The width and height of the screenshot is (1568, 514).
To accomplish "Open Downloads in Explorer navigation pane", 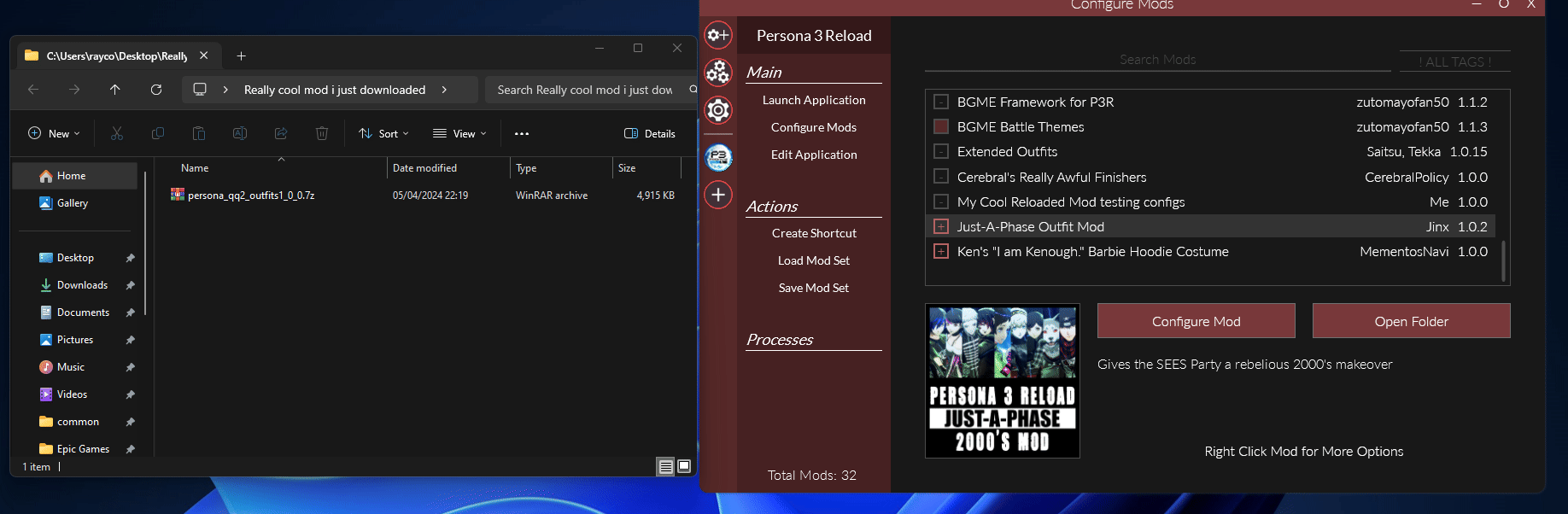I will [75, 285].
